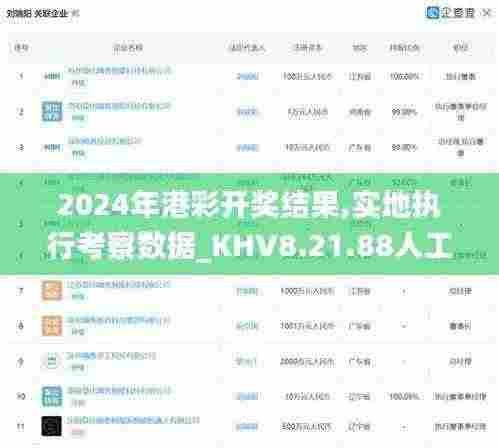Click the Qichacha logo at top right
The image size is (499, 448).
[450, 13]
